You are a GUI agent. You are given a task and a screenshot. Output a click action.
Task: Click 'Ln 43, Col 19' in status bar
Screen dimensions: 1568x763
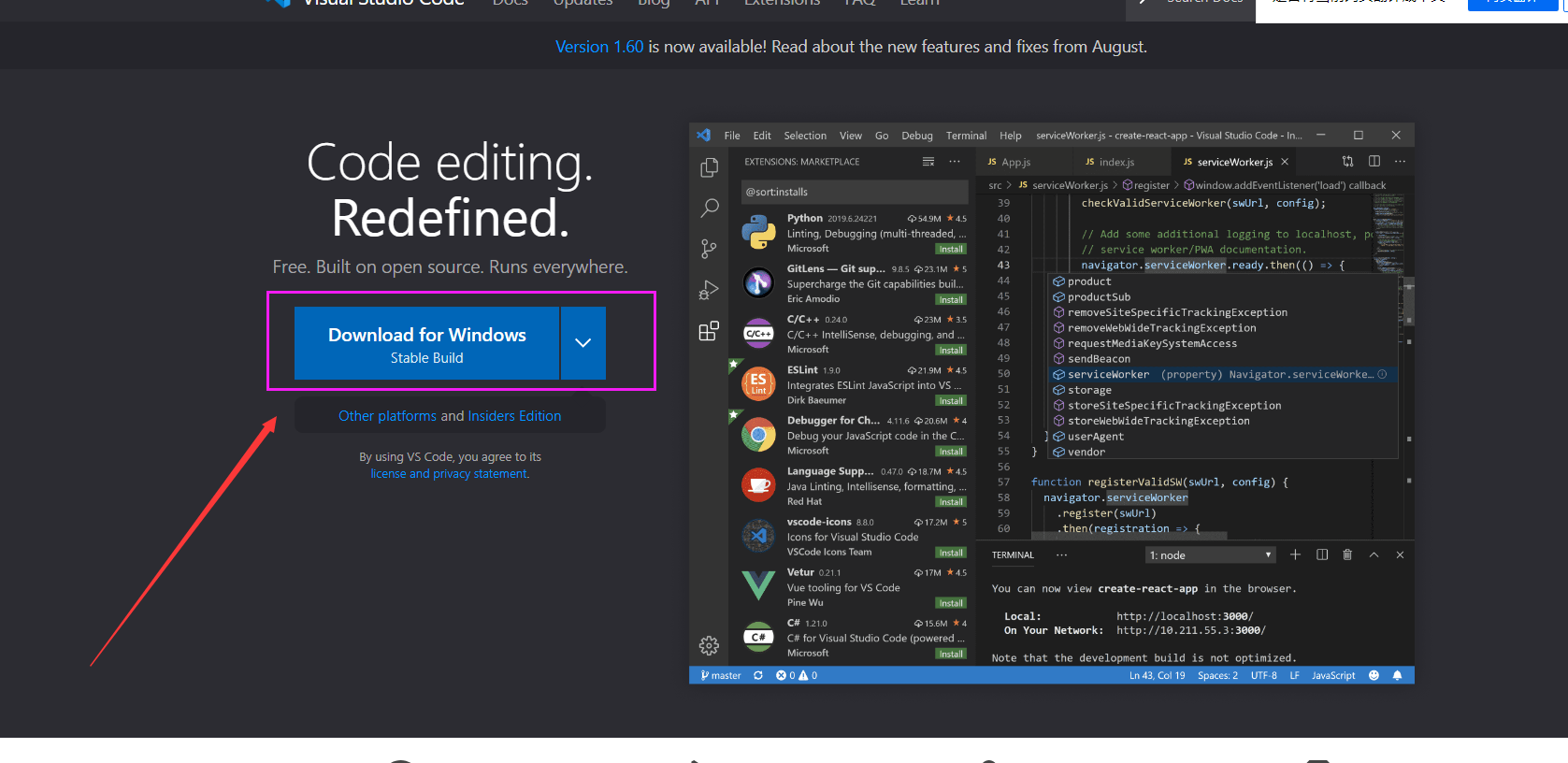point(1157,675)
